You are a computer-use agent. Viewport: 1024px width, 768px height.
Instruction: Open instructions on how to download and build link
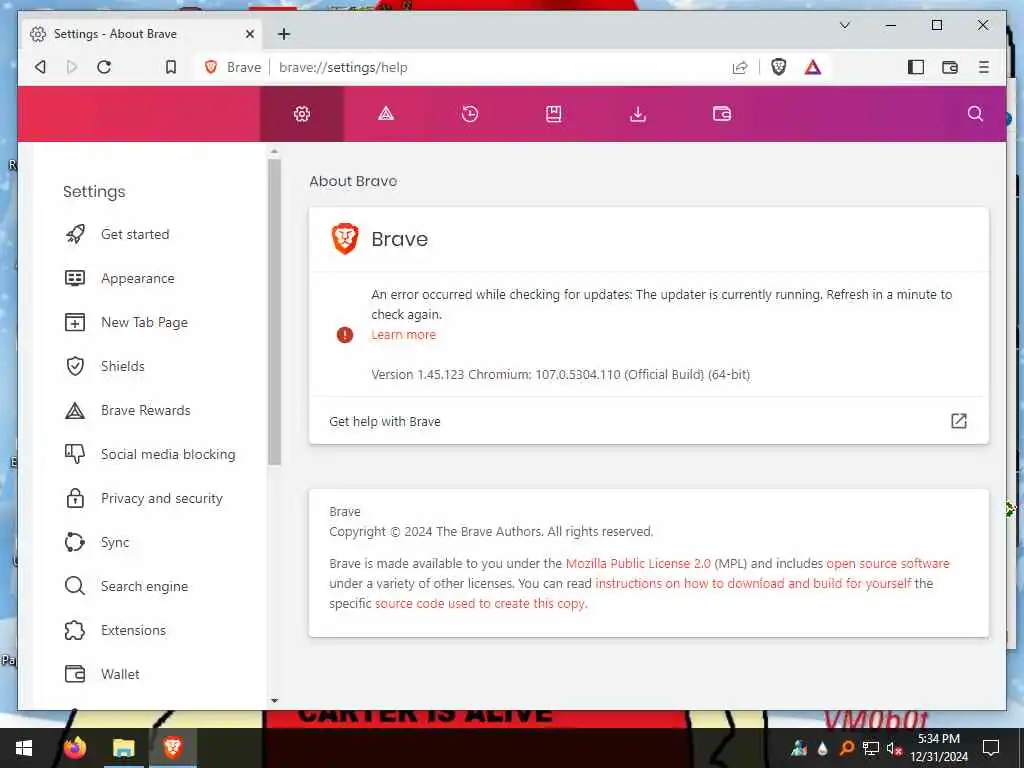pos(753,583)
